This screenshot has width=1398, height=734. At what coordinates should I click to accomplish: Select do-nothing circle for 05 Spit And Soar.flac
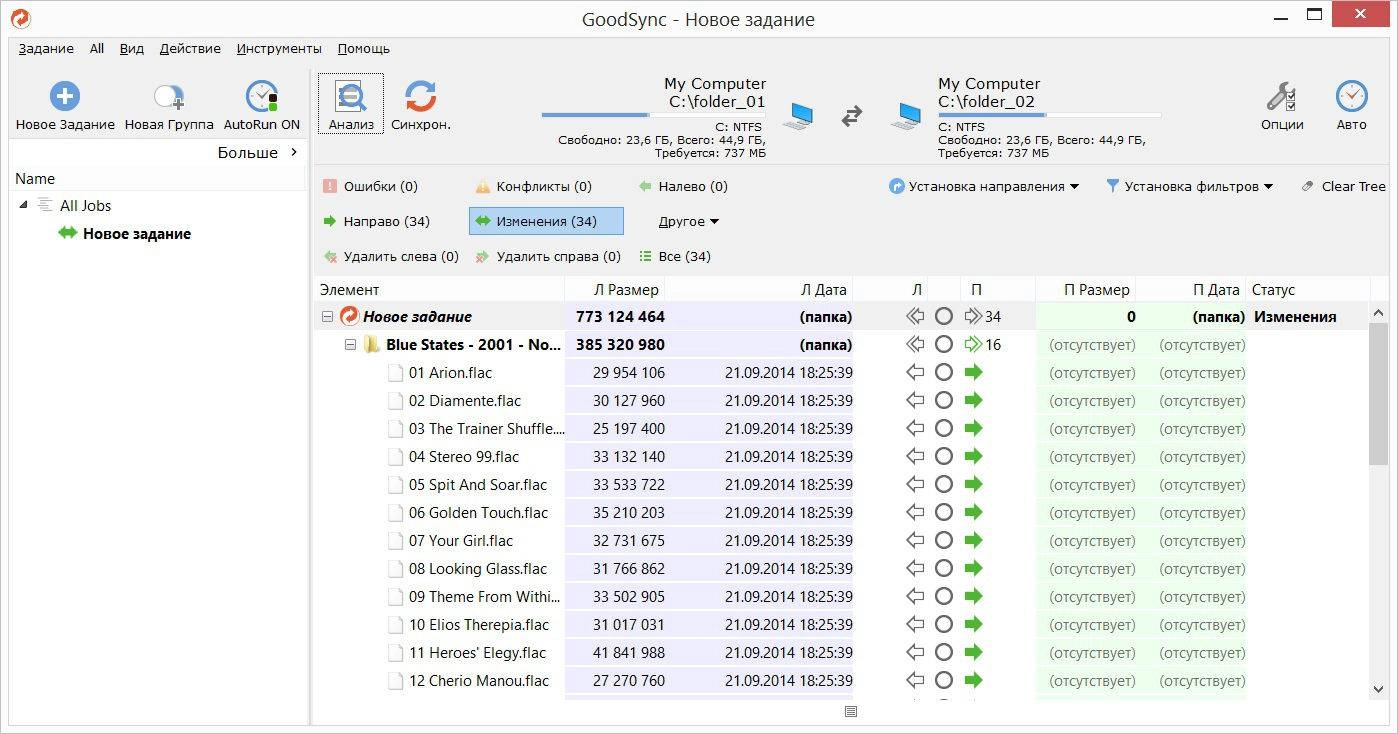click(943, 485)
